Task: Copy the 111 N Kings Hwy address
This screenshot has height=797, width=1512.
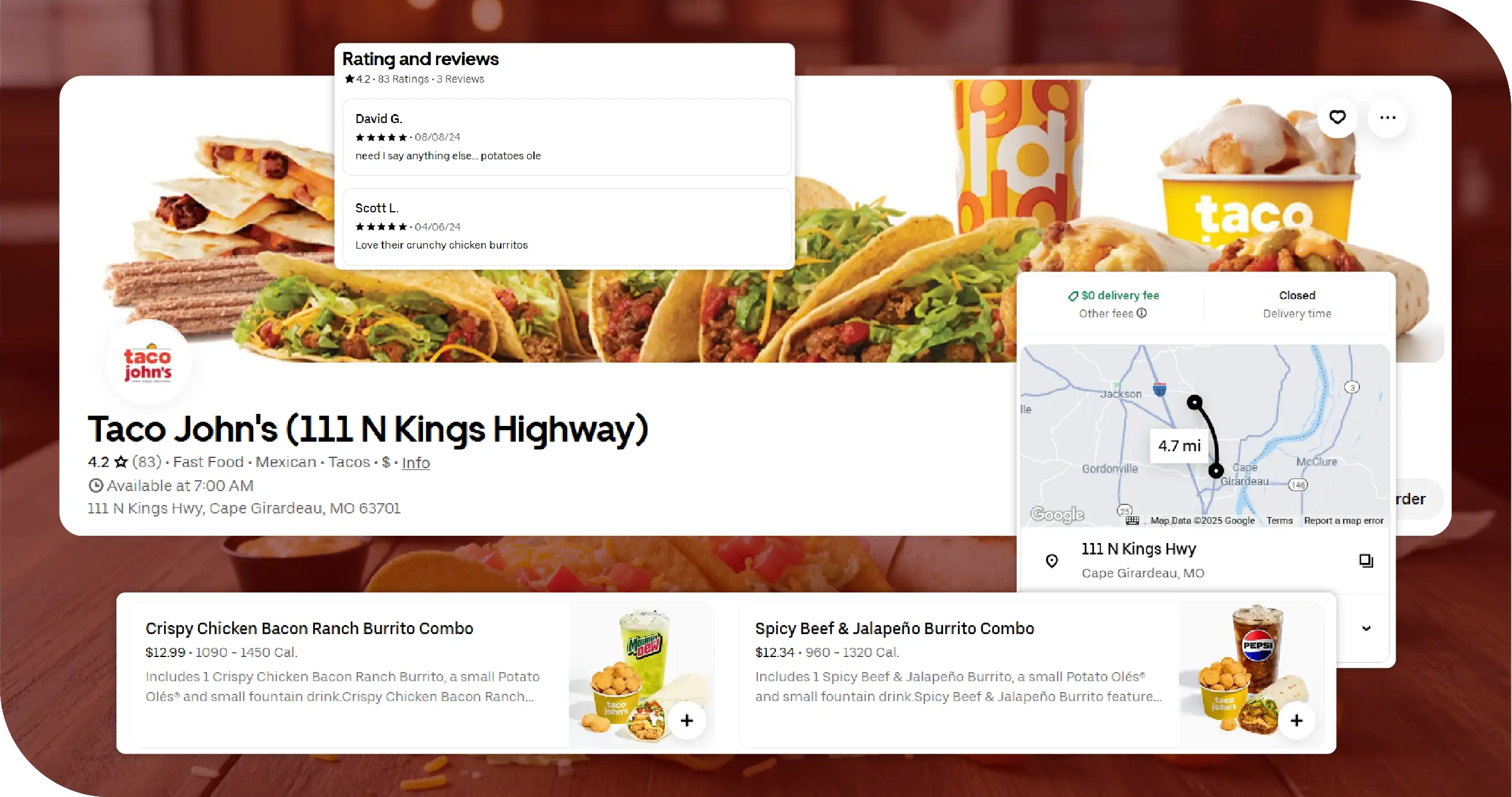Action: (1366, 560)
